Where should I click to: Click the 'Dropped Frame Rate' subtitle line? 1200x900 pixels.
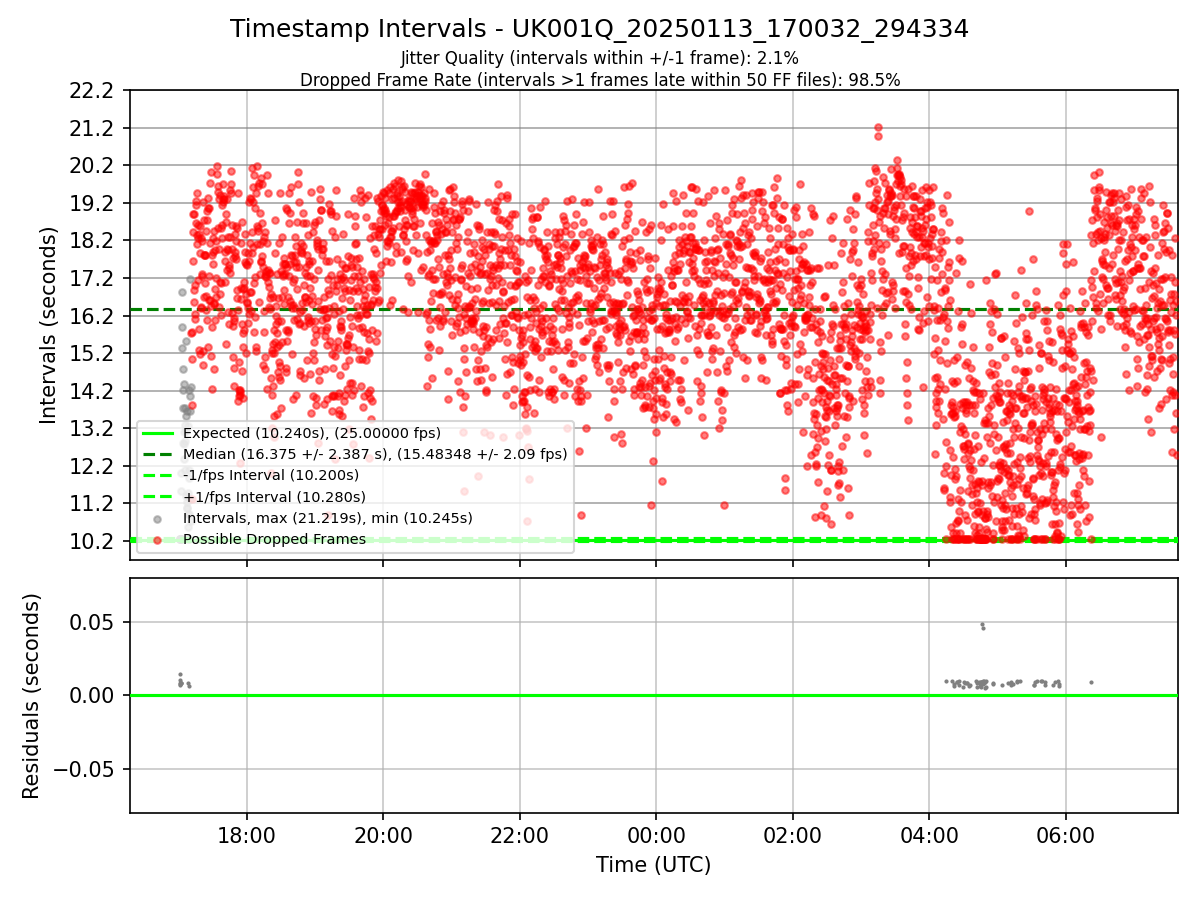[600, 80]
